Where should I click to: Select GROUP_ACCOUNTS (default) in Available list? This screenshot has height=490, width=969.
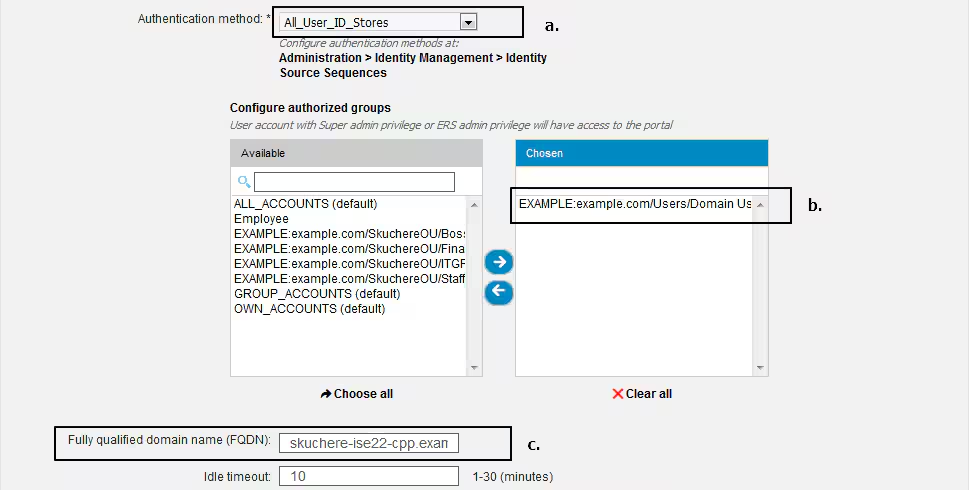tap(316, 294)
